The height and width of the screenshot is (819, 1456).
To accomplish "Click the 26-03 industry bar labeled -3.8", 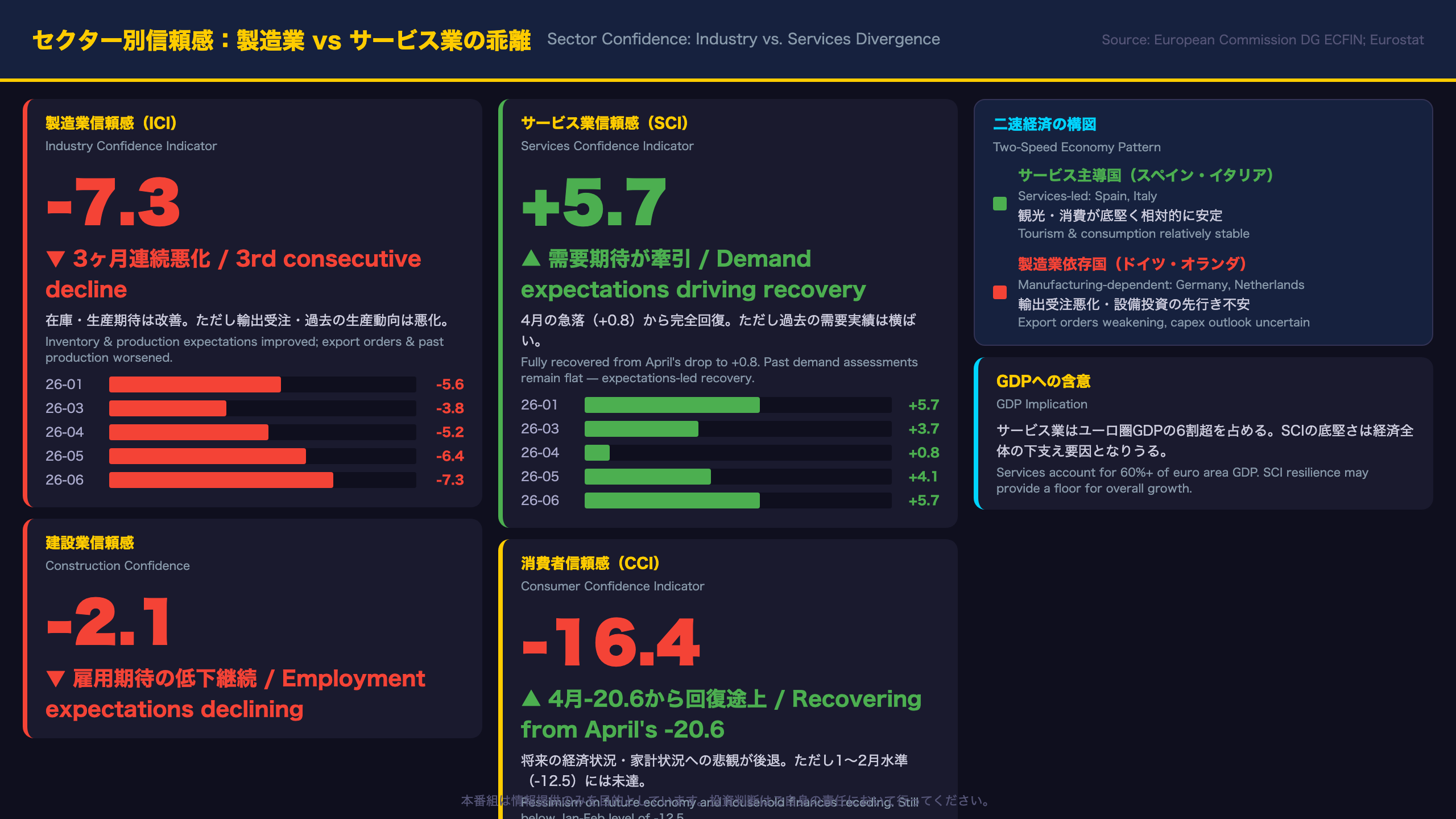I will 262,408.
